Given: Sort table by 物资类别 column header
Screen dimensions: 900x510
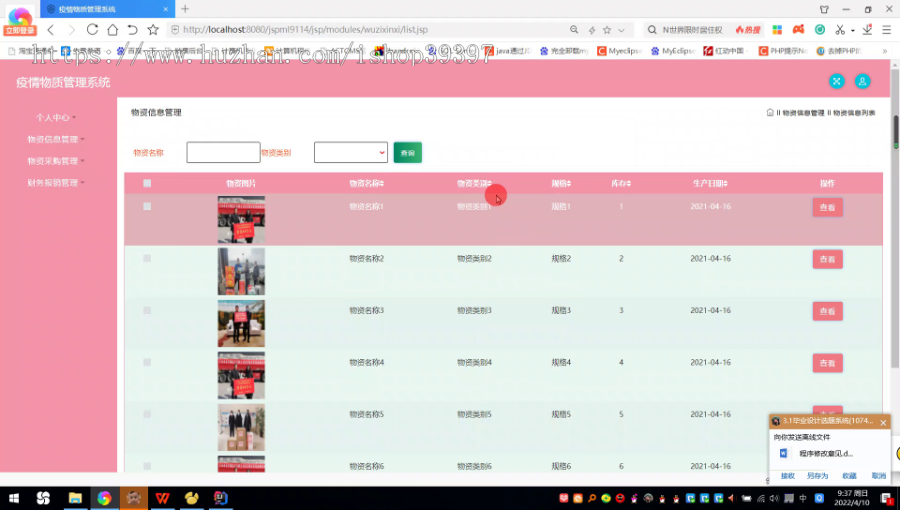Looking at the screenshot, I should (x=474, y=184).
